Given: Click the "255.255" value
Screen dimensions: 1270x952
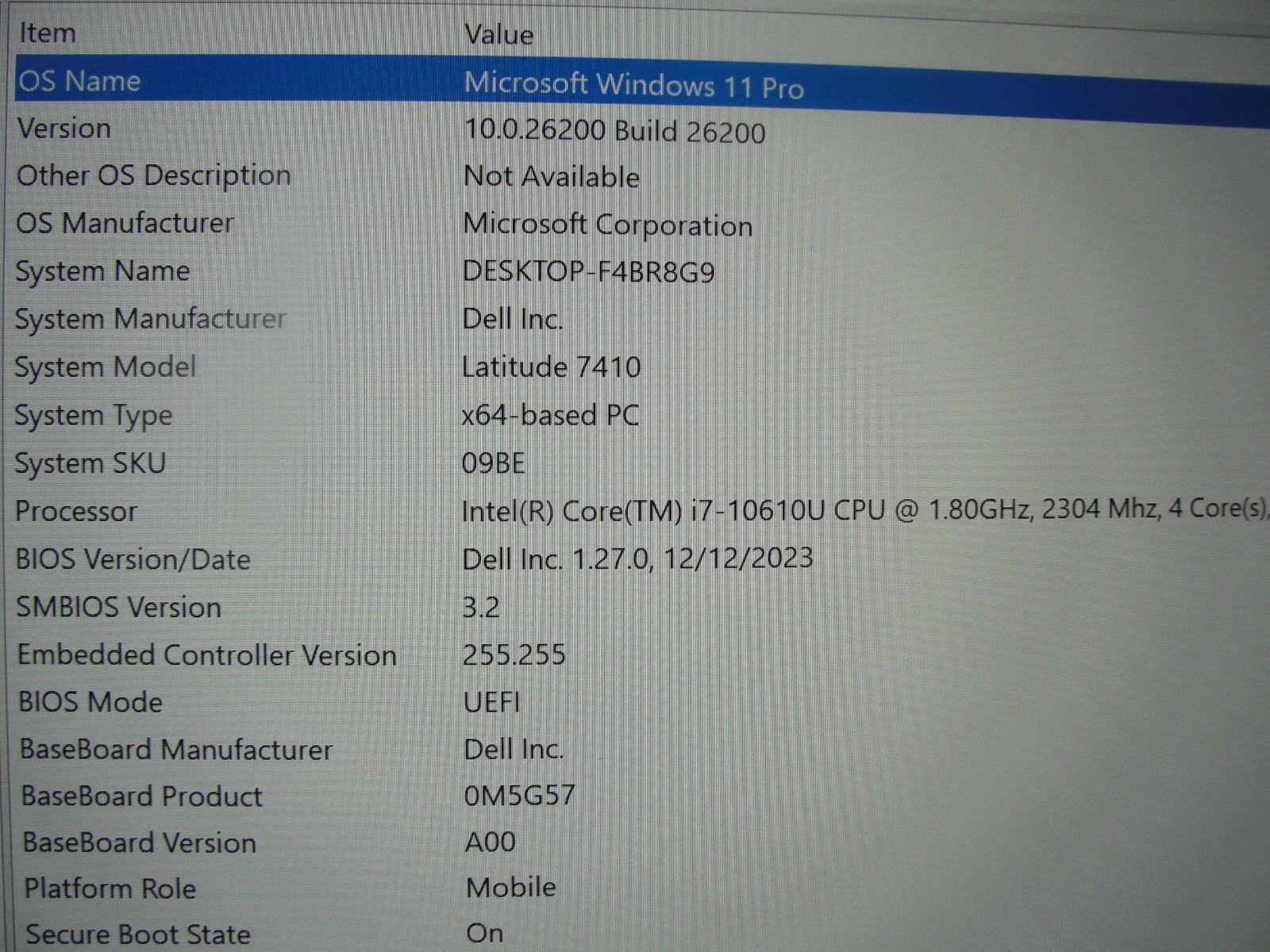Looking at the screenshot, I should pyautogui.click(x=514, y=655).
